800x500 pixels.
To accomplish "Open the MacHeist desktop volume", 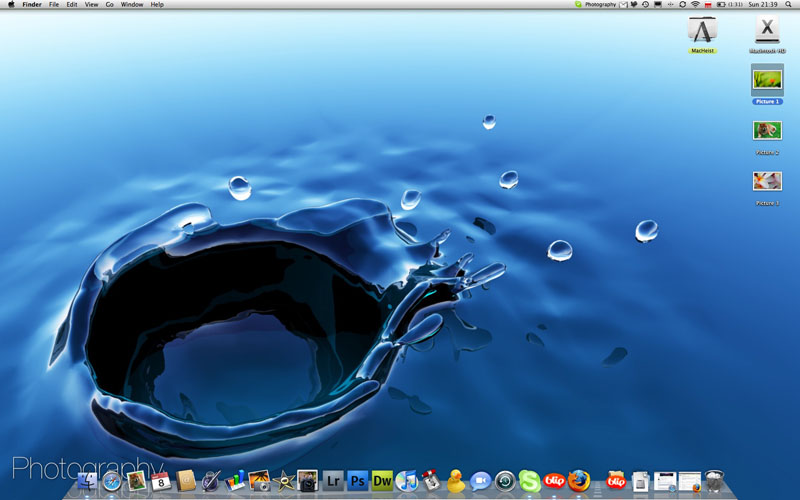I will click(703, 35).
